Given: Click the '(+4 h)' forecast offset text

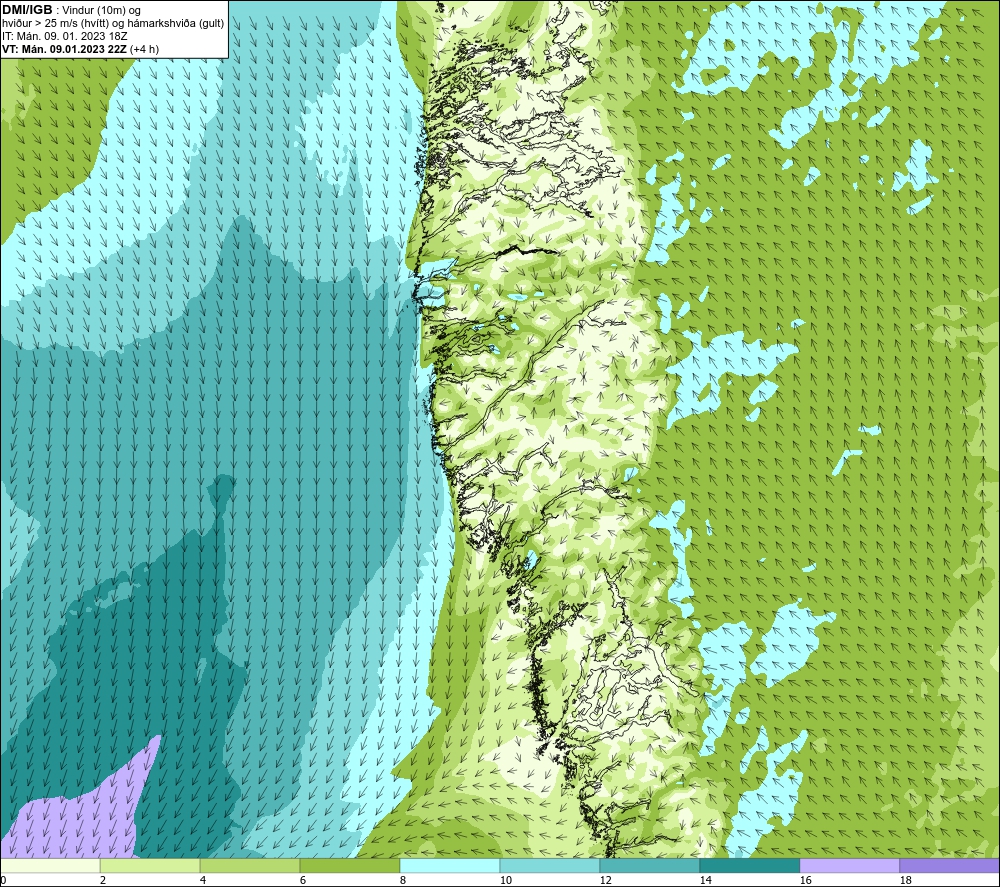Looking at the screenshot, I should coord(144,49).
